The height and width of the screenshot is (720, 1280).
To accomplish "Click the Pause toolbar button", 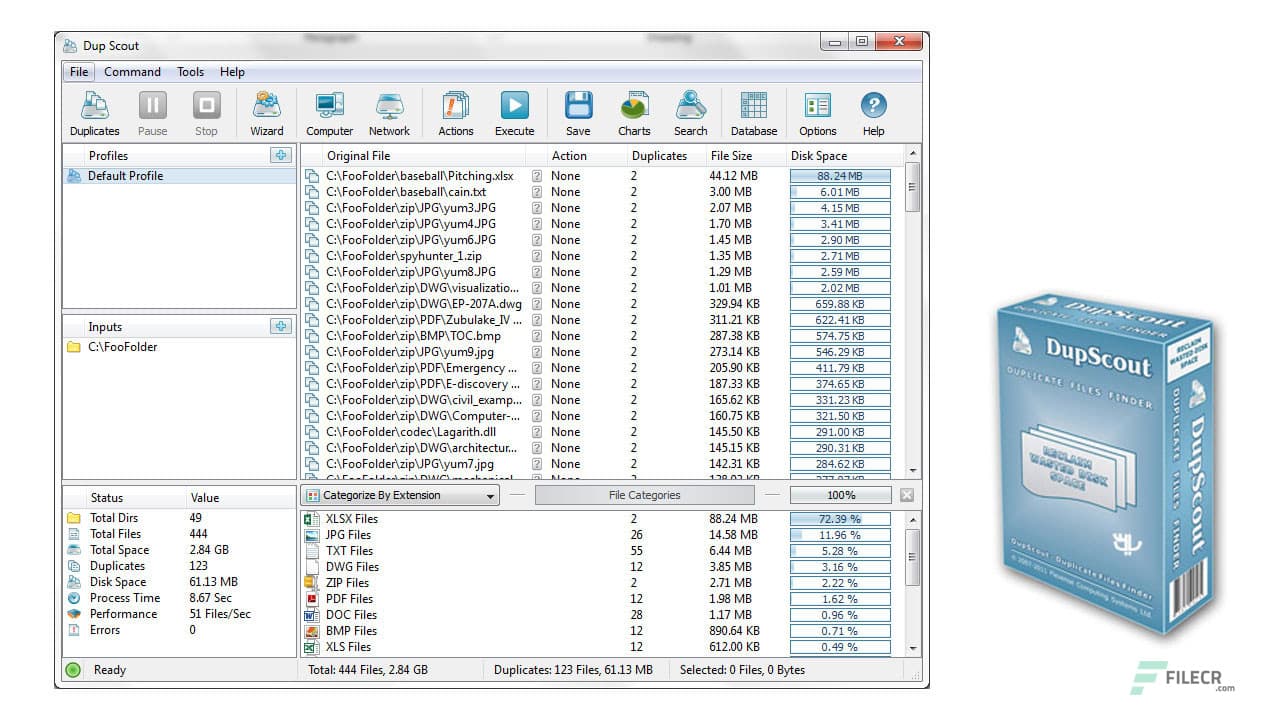I will pos(152,113).
